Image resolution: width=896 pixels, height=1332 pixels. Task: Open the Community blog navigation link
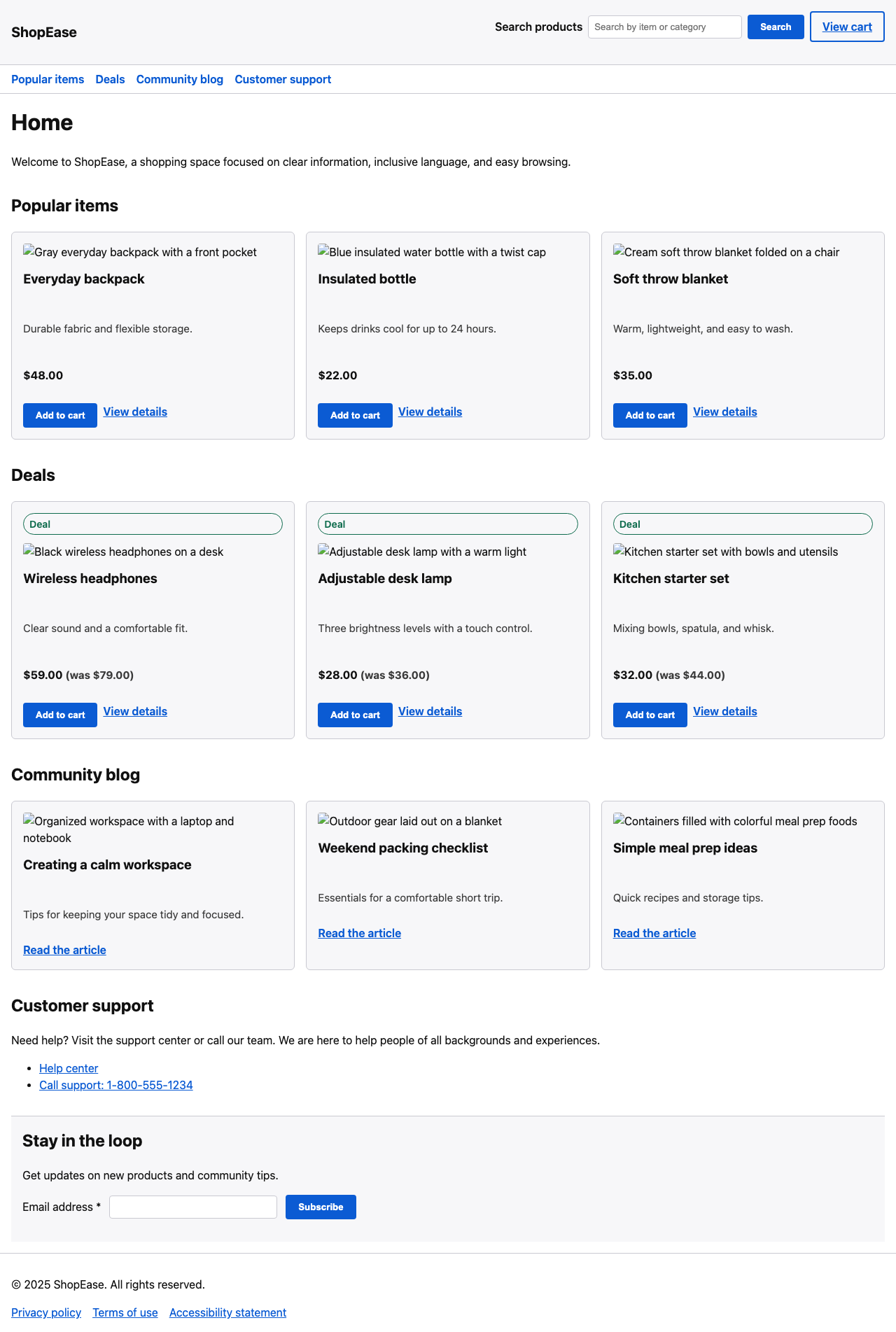pyautogui.click(x=179, y=79)
